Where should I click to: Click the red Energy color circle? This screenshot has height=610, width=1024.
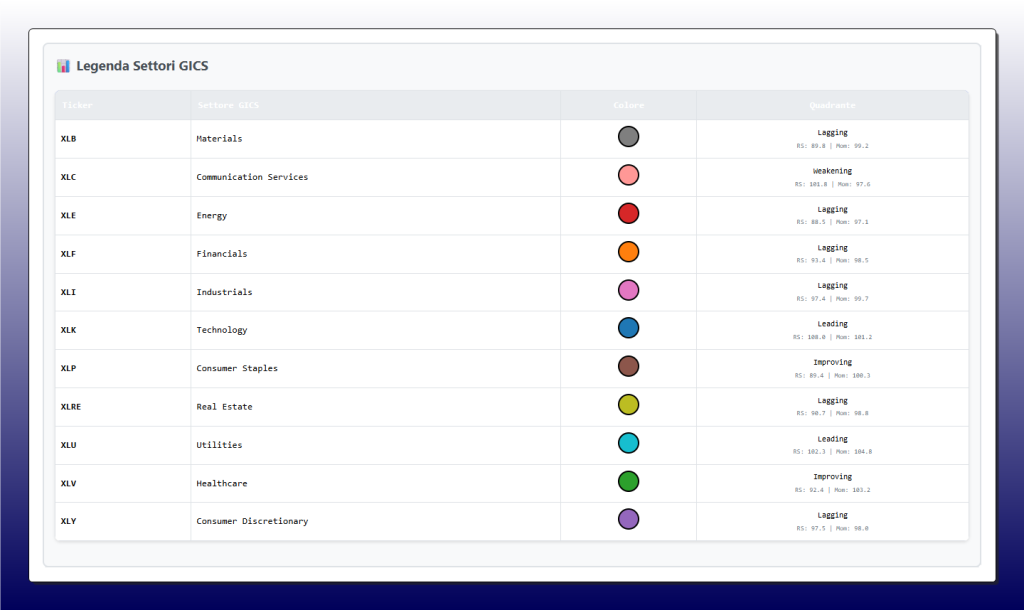coord(628,213)
